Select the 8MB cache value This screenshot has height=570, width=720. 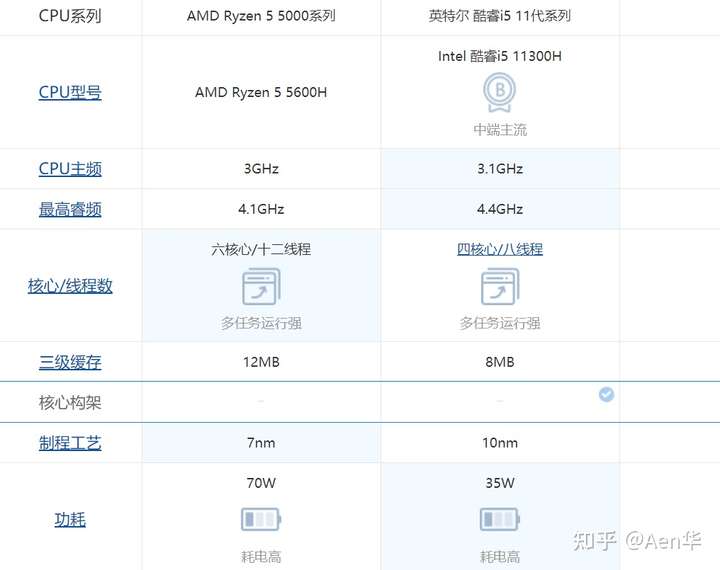click(500, 362)
